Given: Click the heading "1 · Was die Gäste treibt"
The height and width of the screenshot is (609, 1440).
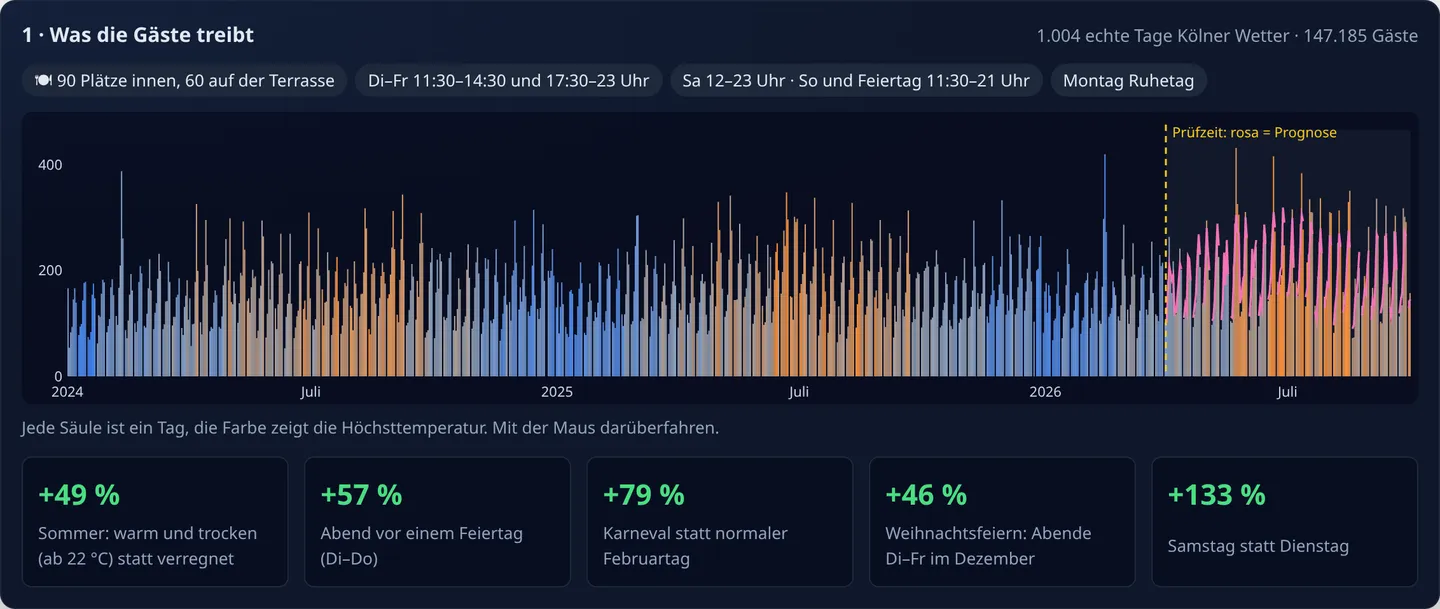Looking at the screenshot, I should coord(138,35).
